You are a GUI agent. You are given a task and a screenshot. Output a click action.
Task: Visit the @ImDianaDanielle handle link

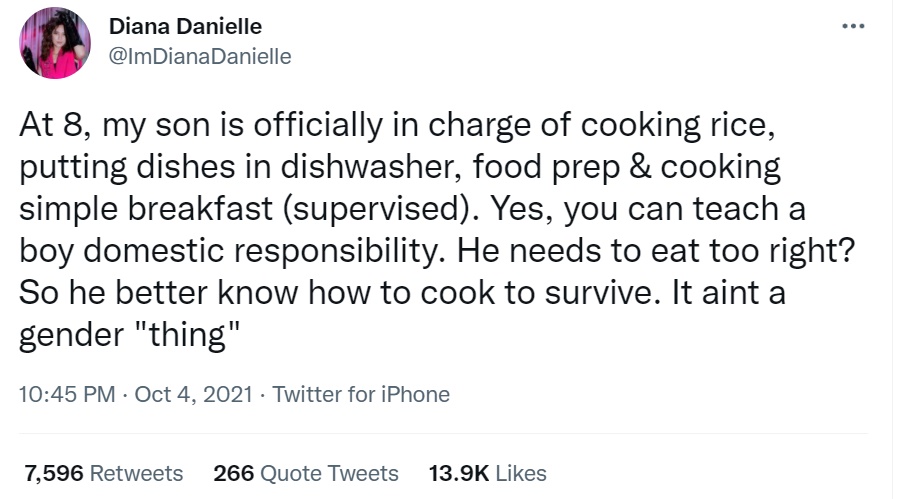coord(200,56)
